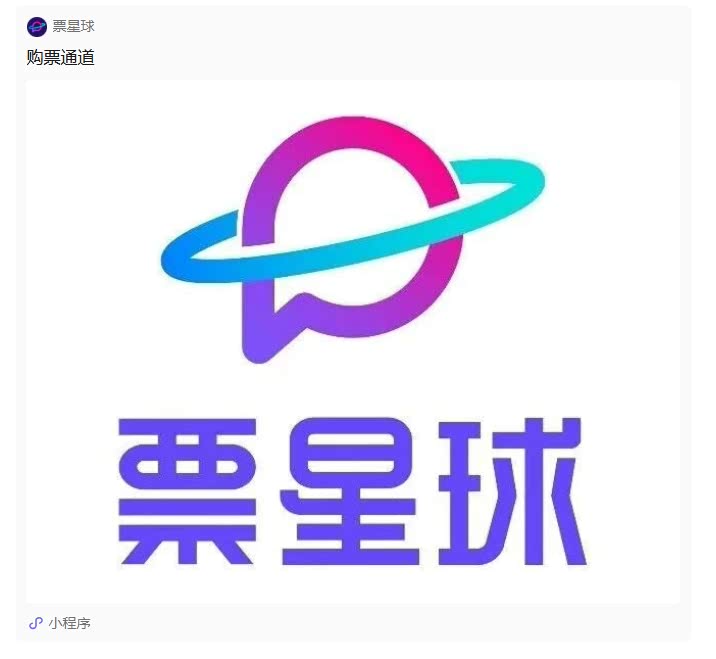The width and height of the screenshot is (716, 659).
Task: Select the 购 character in the title
Action: click(x=35, y=58)
